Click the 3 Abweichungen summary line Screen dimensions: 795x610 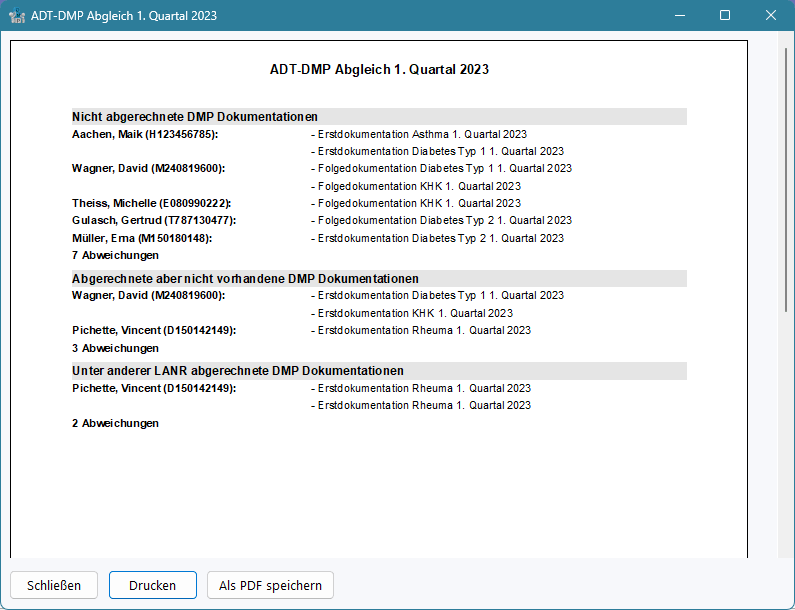[x=115, y=348]
